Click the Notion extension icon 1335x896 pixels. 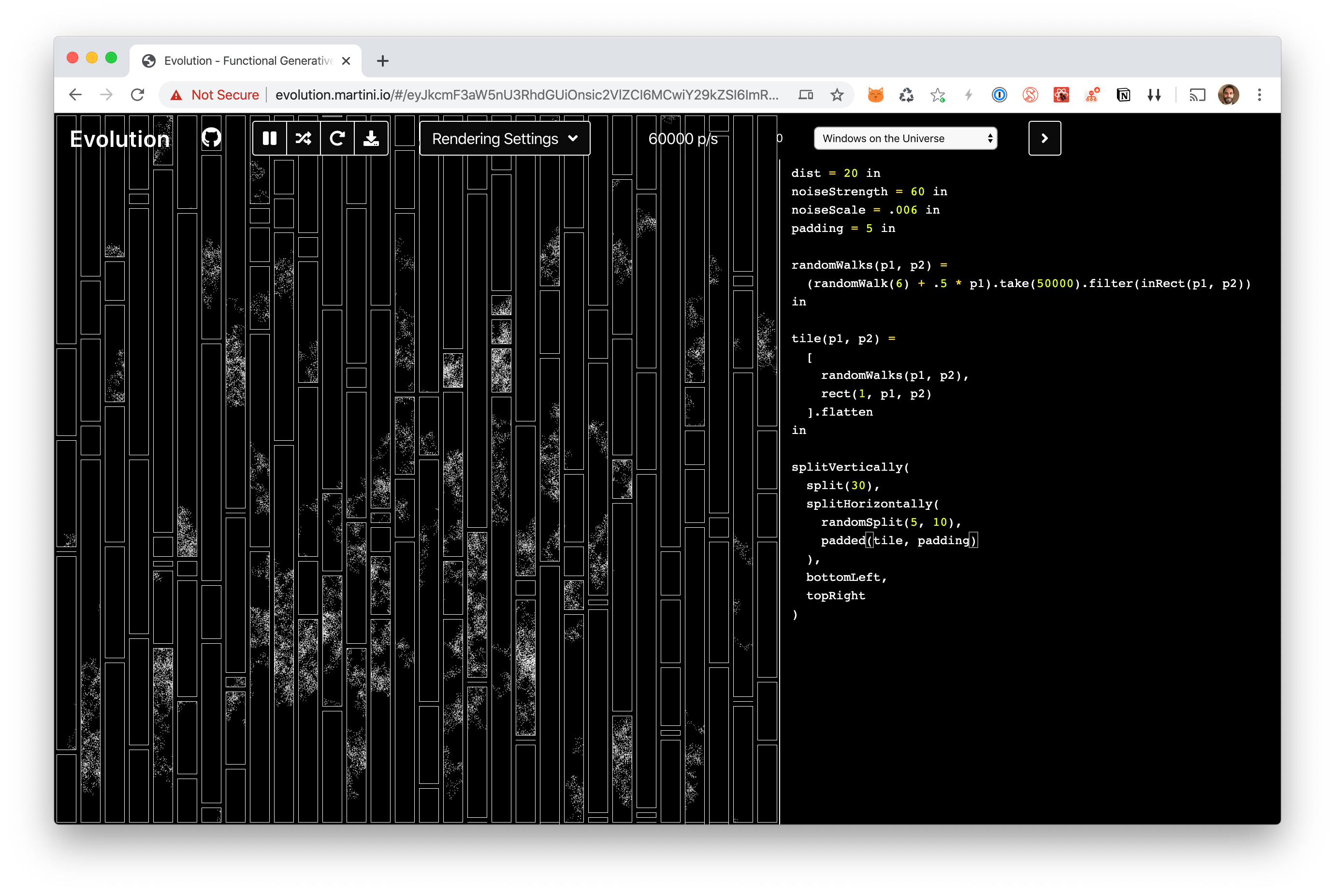[1123, 95]
